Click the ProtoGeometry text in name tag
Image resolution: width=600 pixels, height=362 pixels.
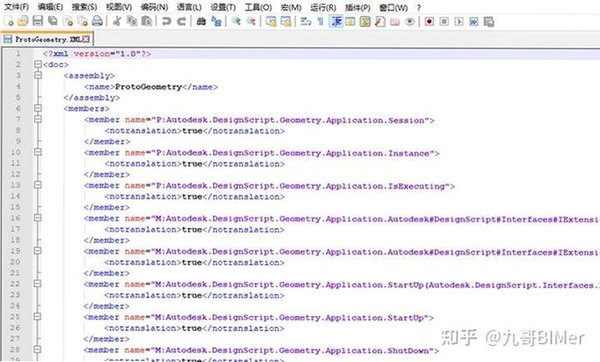pyautogui.click(x=148, y=87)
